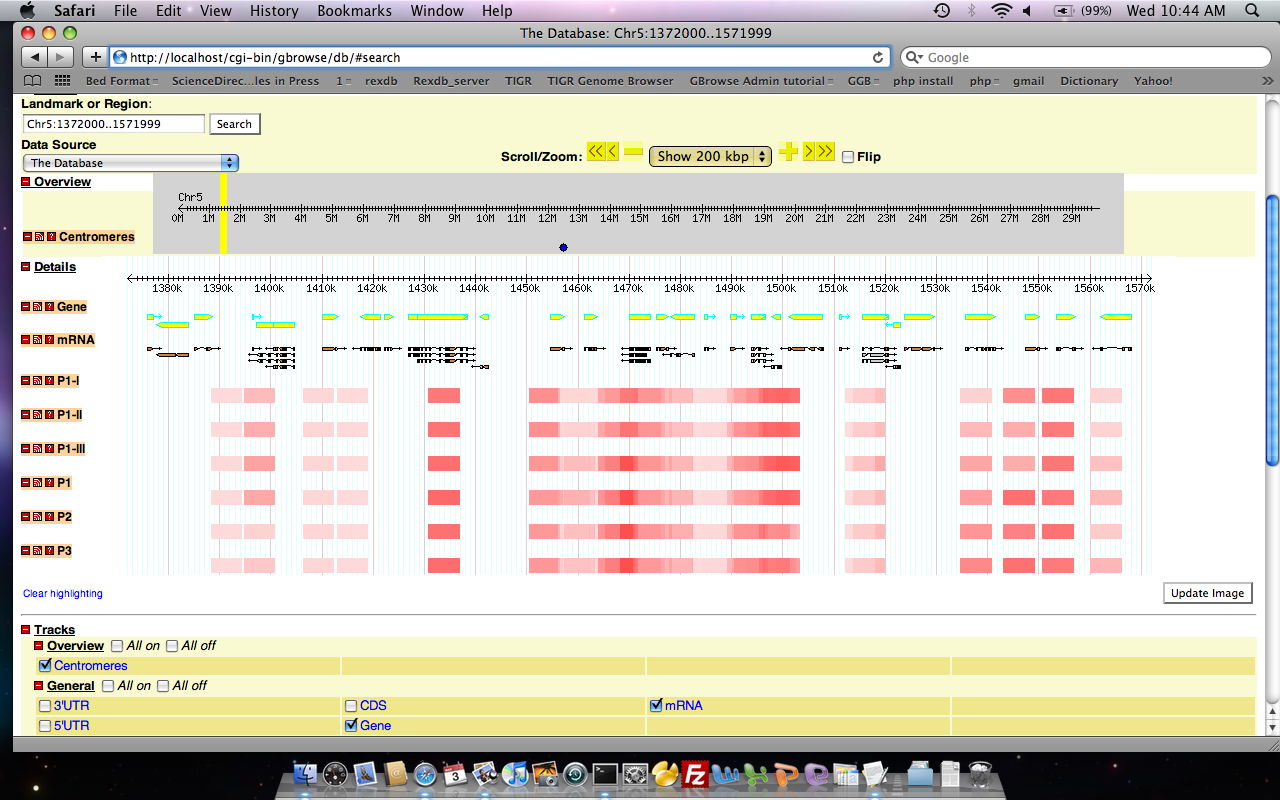This screenshot has width=1280, height=800.
Task: Open the History menu
Action: [x=274, y=11]
